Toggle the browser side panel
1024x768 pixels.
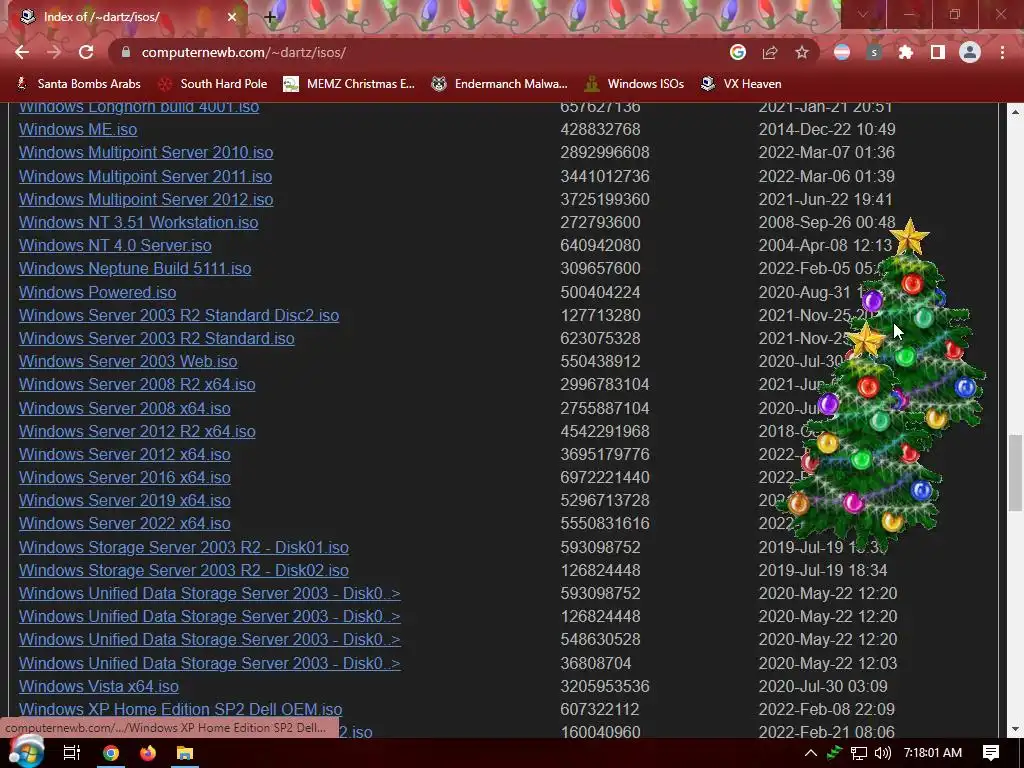click(938, 52)
